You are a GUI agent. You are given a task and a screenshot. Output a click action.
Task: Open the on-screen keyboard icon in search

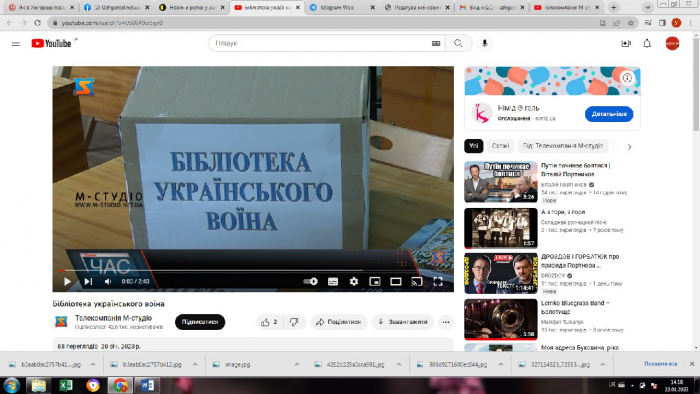[x=436, y=43]
